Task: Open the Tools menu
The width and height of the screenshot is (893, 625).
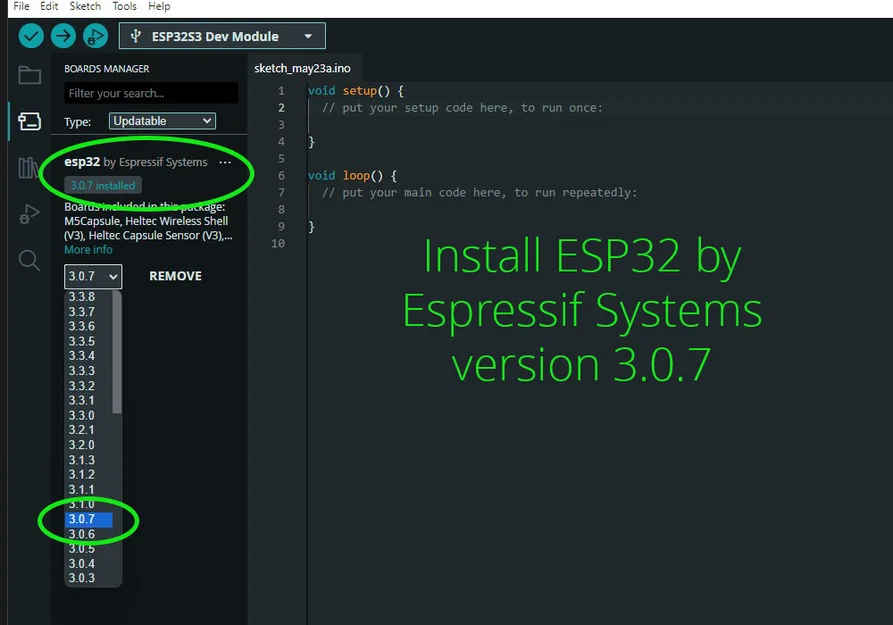Action: [124, 6]
